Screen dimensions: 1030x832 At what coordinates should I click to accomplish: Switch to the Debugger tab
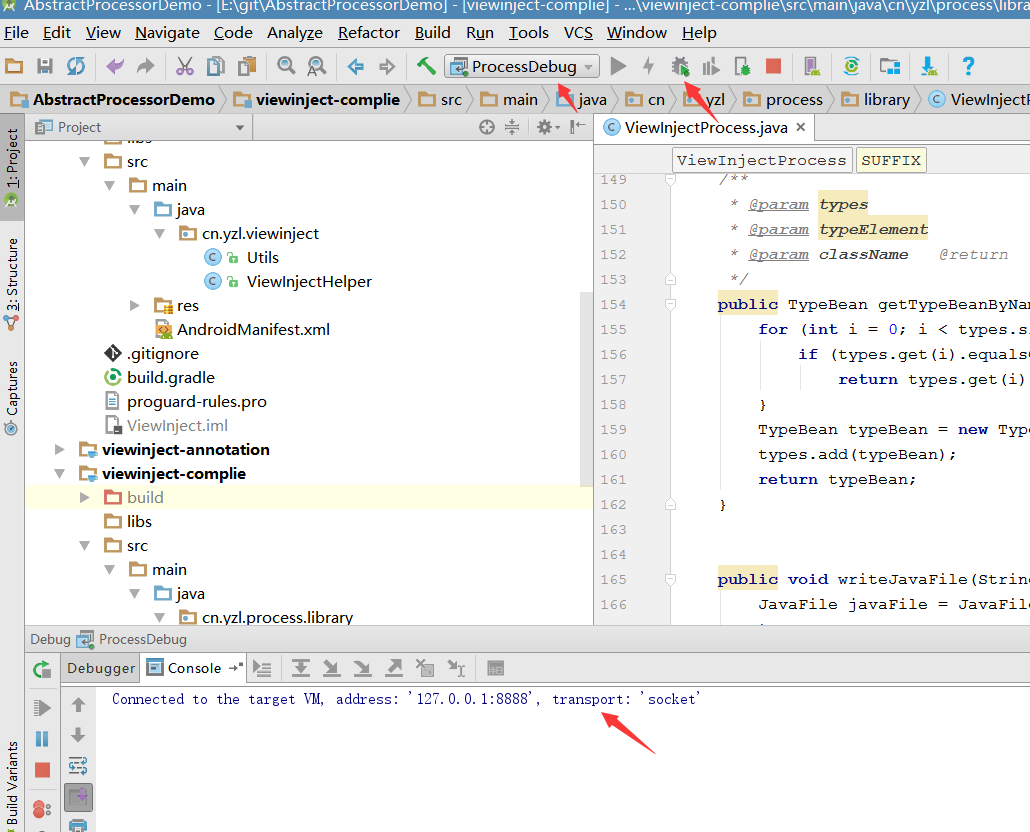click(x=101, y=668)
